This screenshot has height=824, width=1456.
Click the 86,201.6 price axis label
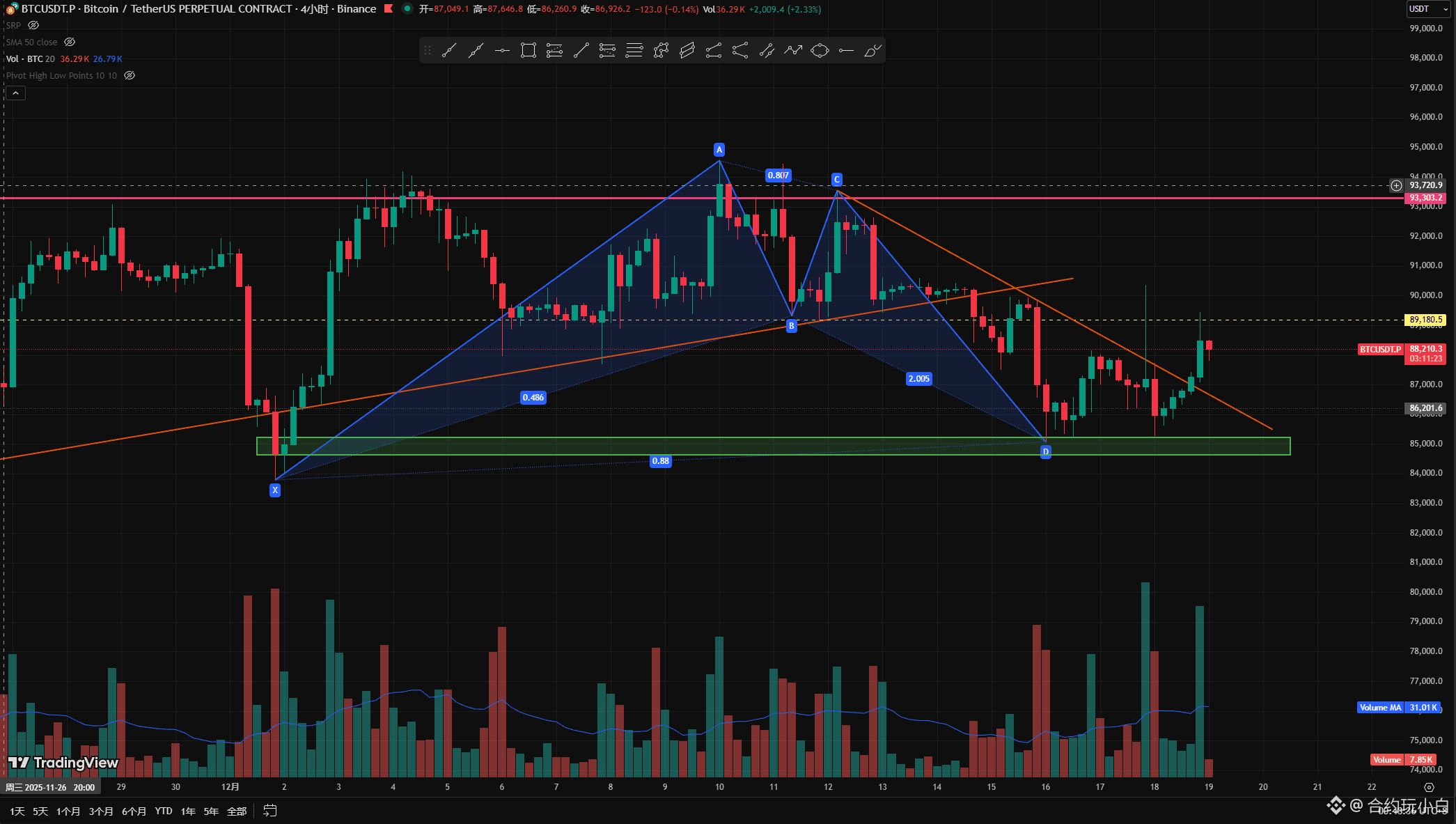pyautogui.click(x=1426, y=408)
